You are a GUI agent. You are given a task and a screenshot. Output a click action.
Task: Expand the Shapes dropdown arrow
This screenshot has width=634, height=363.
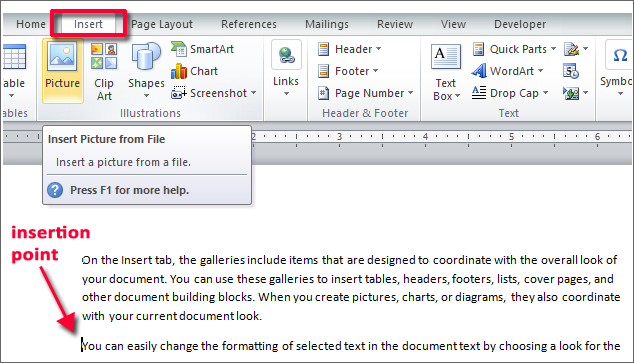(146, 96)
